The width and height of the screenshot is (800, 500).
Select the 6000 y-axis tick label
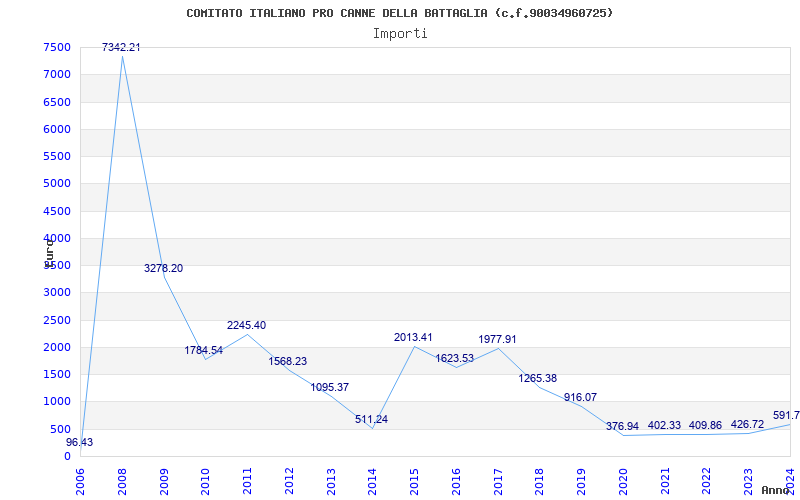[57, 129]
